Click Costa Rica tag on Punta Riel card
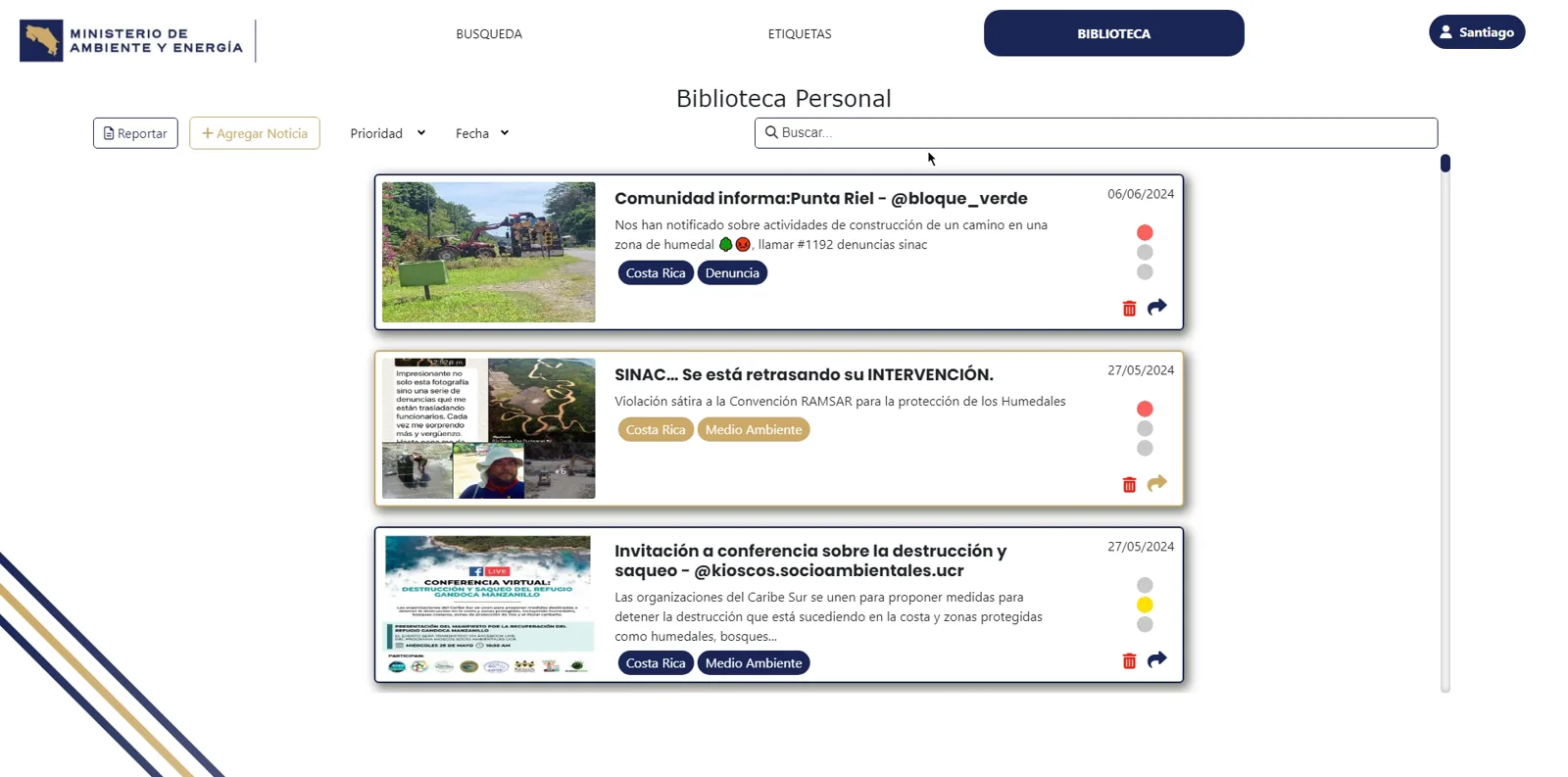This screenshot has height=777, width=1568. pyautogui.click(x=656, y=273)
